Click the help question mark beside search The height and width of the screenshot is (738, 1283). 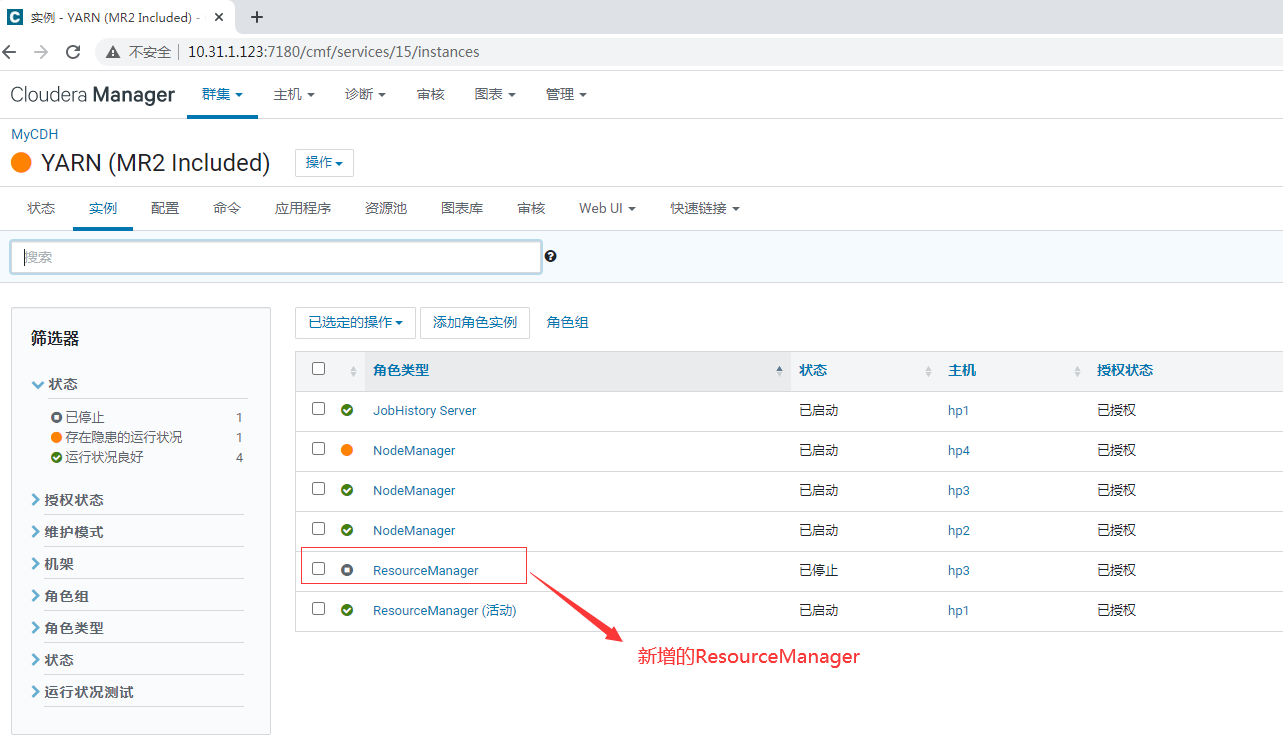[x=551, y=256]
